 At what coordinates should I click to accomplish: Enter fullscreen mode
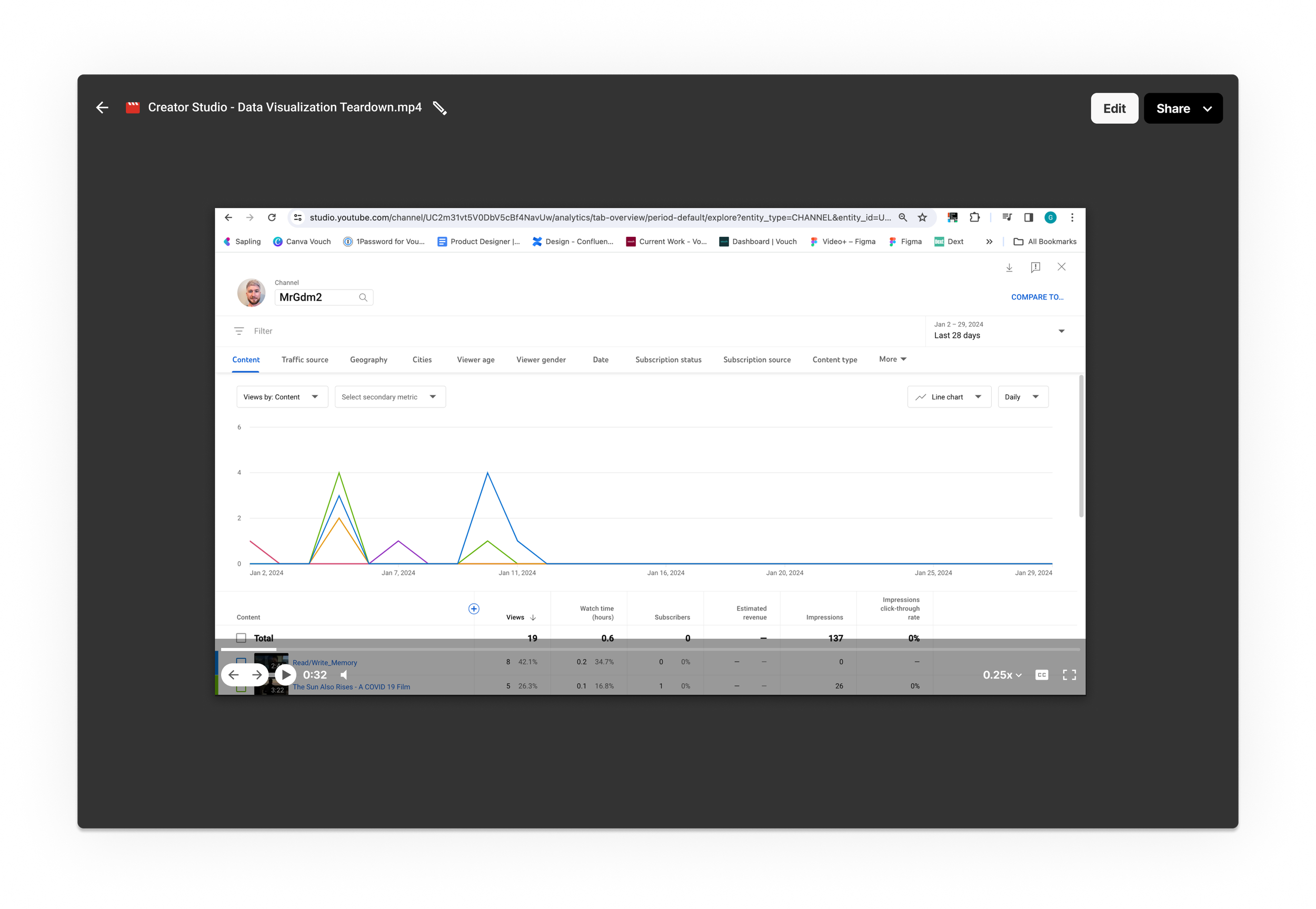pos(1069,675)
